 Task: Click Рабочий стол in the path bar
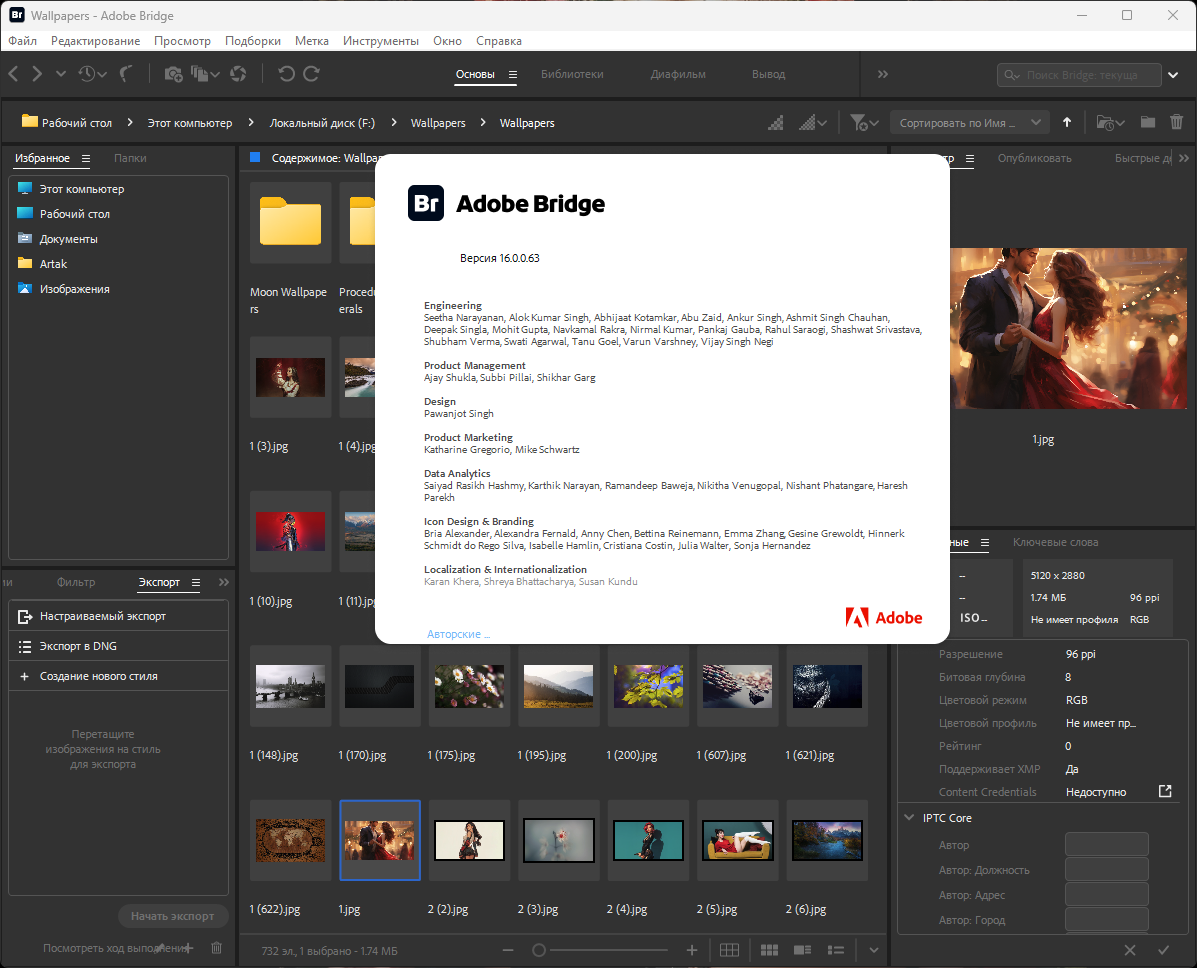coord(67,122)
